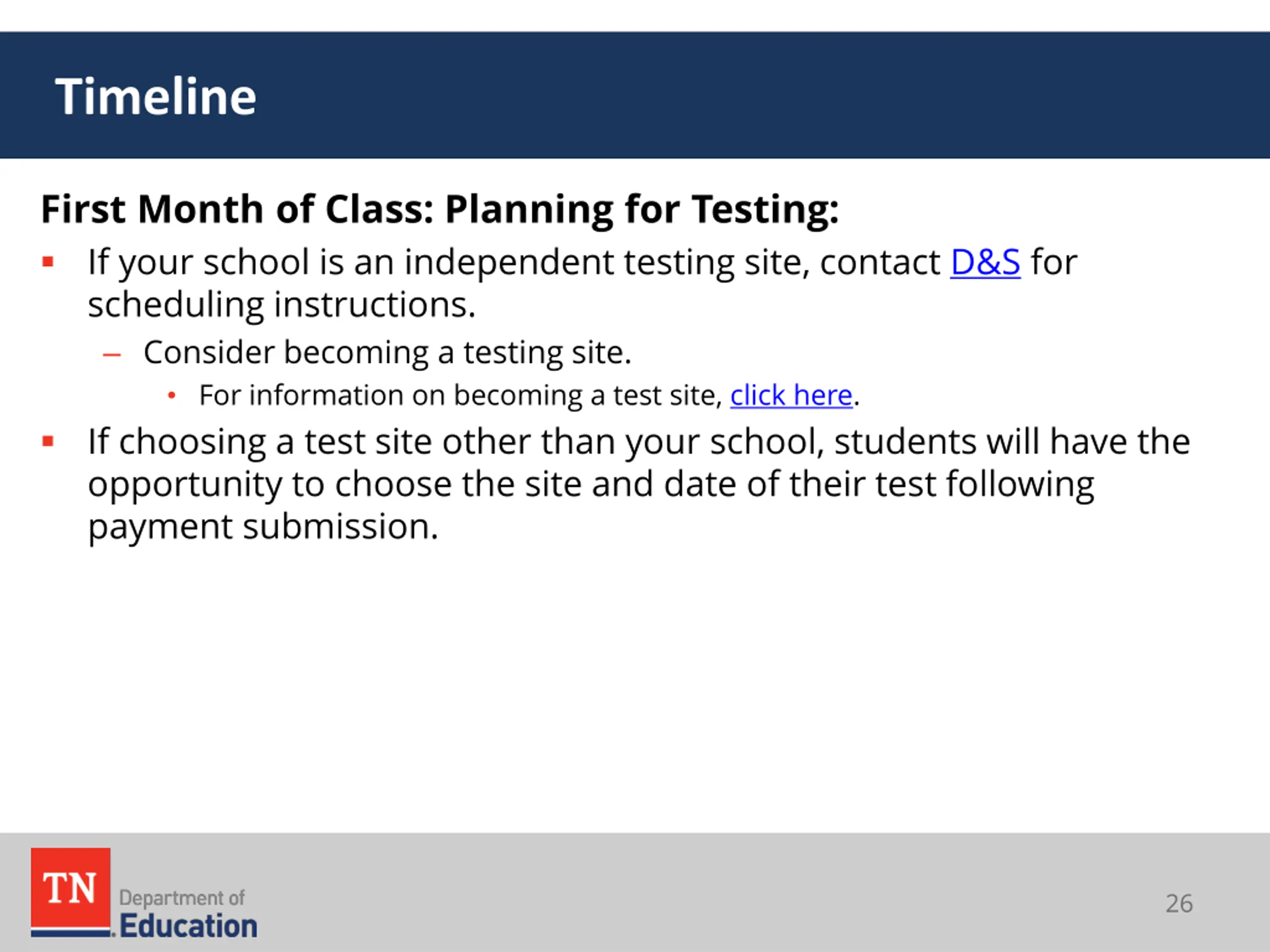Click the red dash sub-bullet marker
The height and width of the screenshot is (952, 1270).
pyautogui.click(x=112, y=355)
